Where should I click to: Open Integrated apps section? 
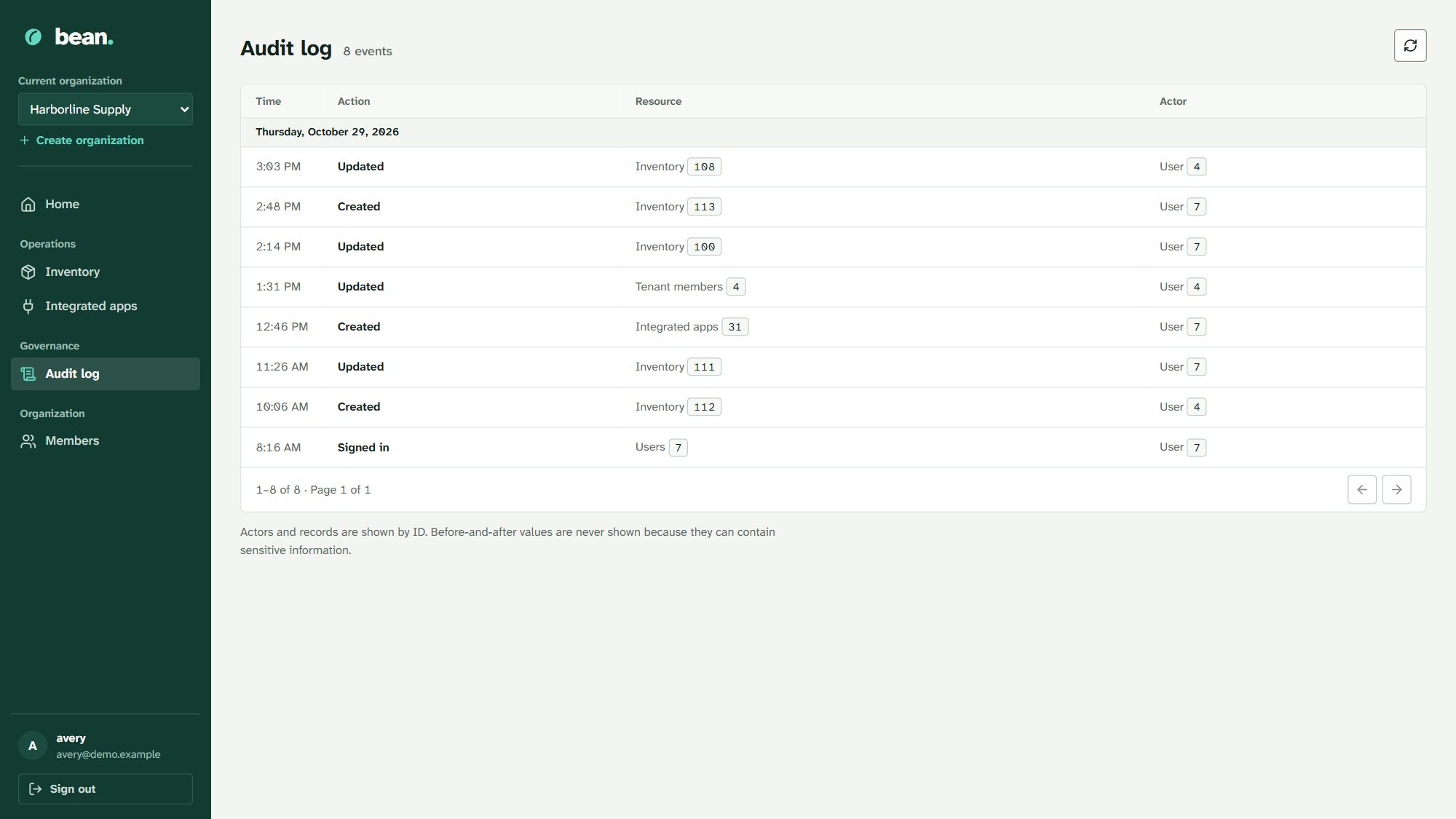[106, 306]
